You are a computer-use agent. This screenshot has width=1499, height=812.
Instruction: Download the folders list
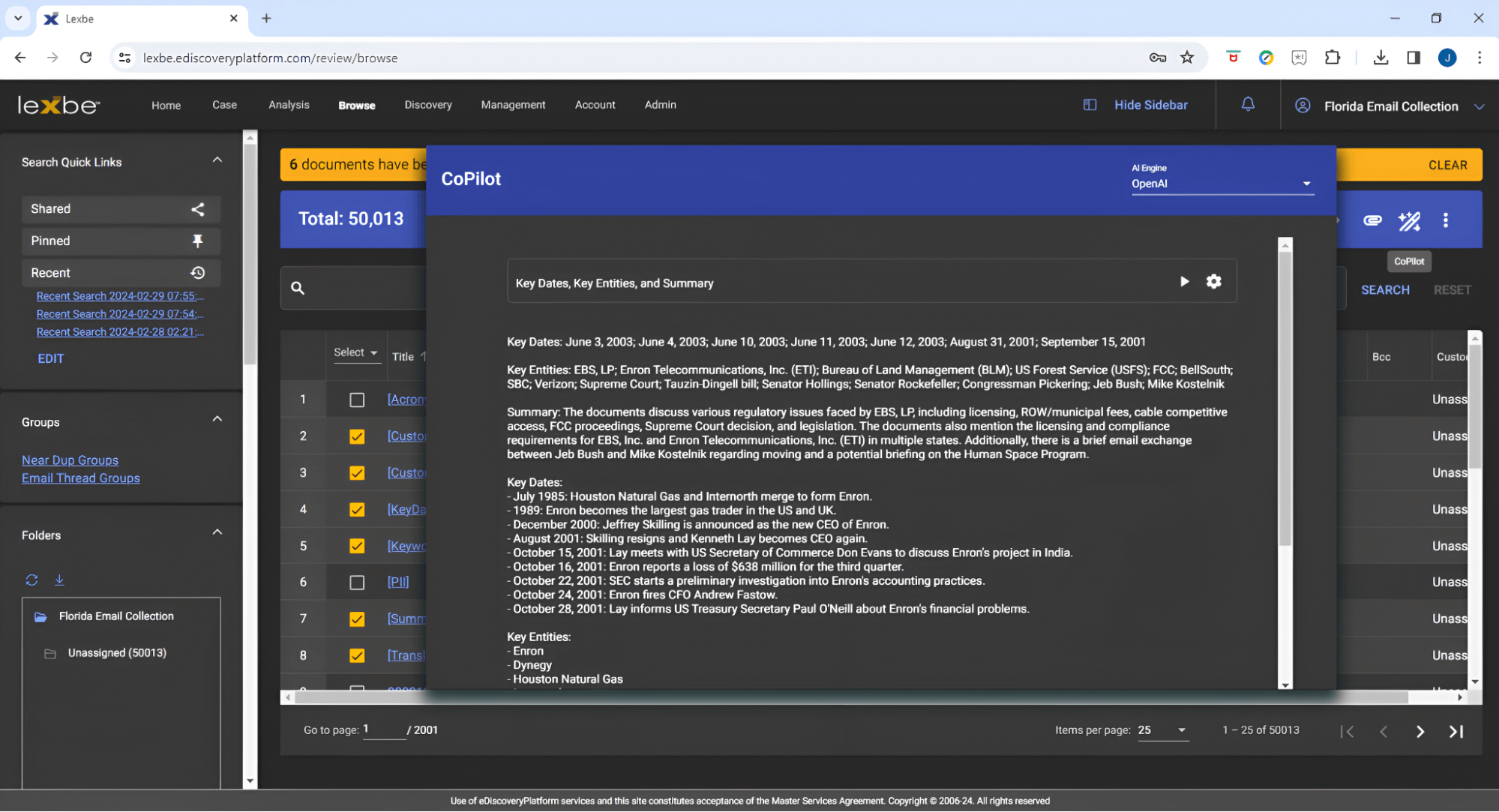[59, 580]
